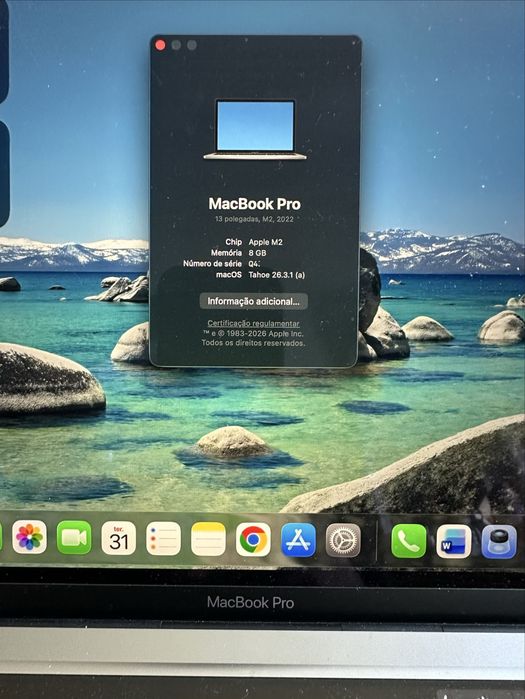The image size is (525, 699).
Task: Open the Notes app in the Dock
Action: click(x=209, y=539)
